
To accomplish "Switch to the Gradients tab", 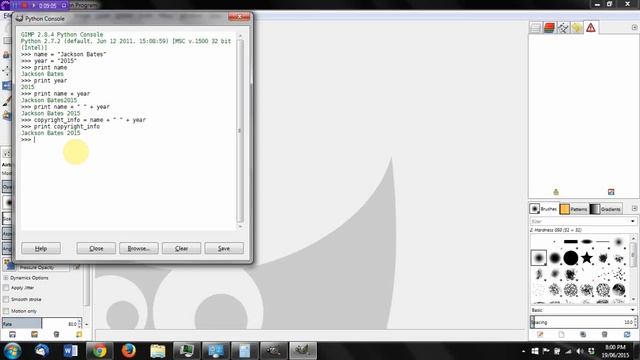I will 606,209.
